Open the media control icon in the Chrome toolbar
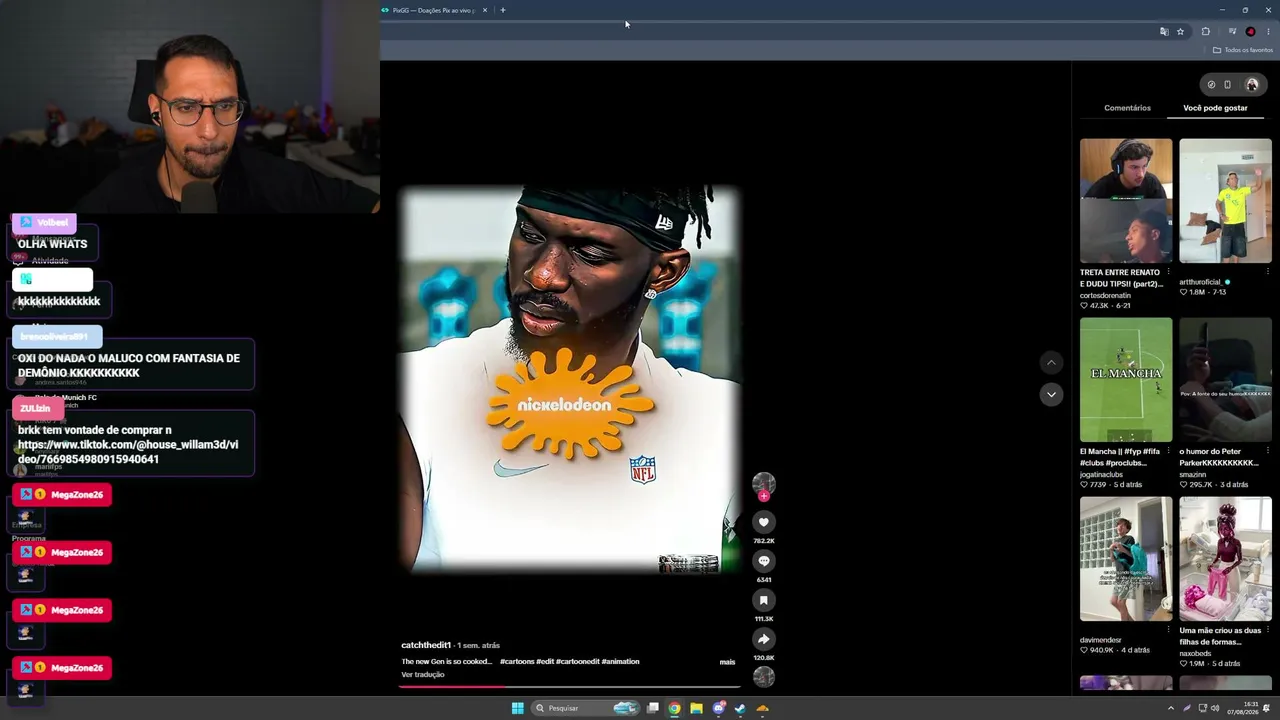This screenshot has width=1280, height=720. point(1232,32)
